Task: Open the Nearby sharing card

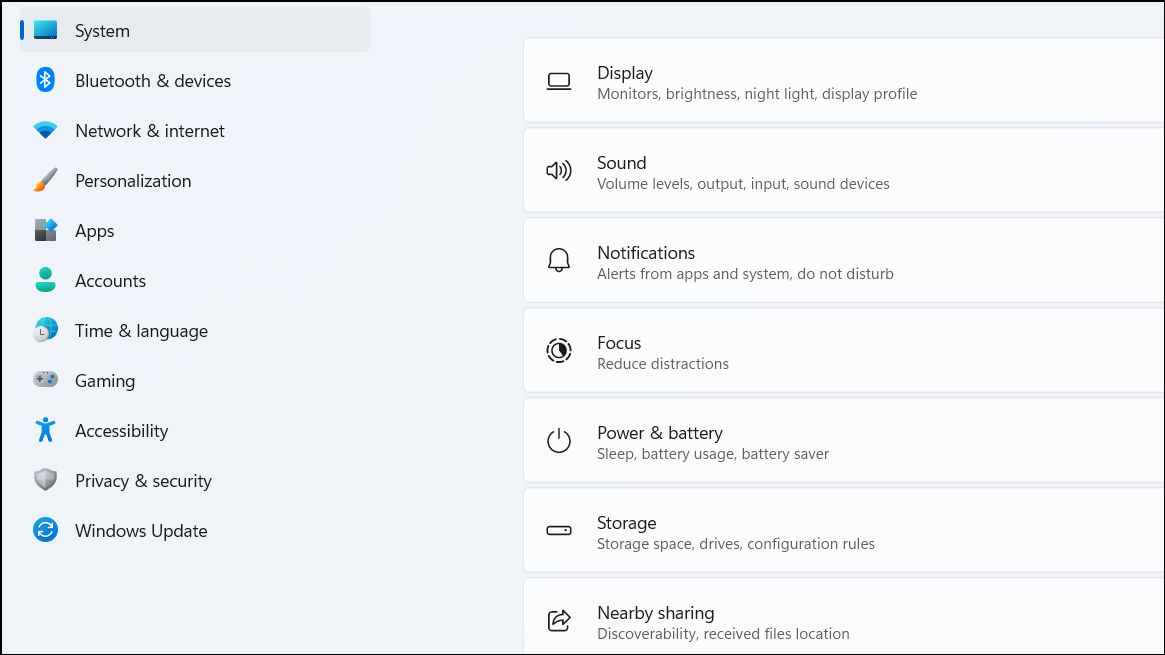Action: (x=844, y=616)
